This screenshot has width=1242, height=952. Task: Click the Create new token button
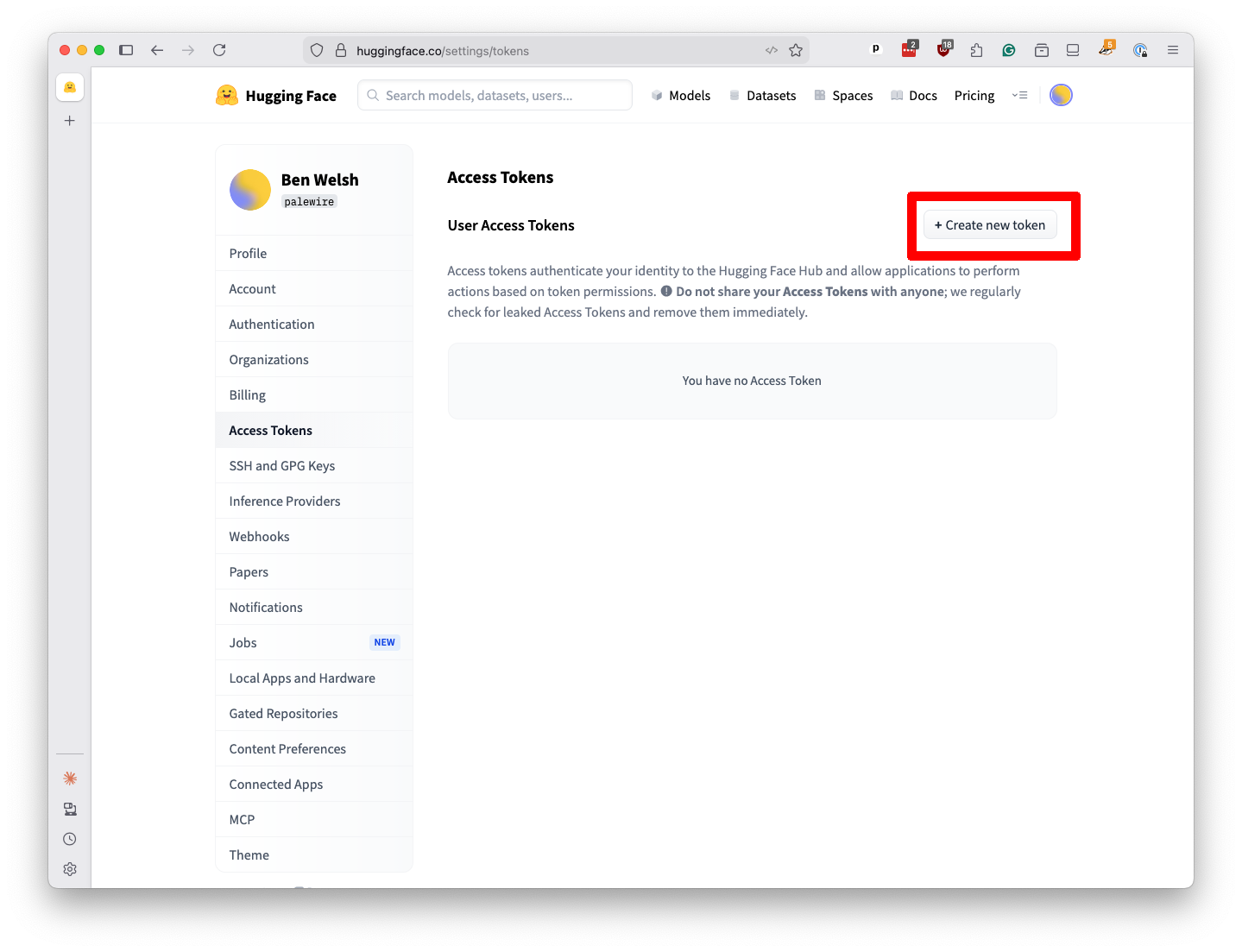click(x=990, y=224)
